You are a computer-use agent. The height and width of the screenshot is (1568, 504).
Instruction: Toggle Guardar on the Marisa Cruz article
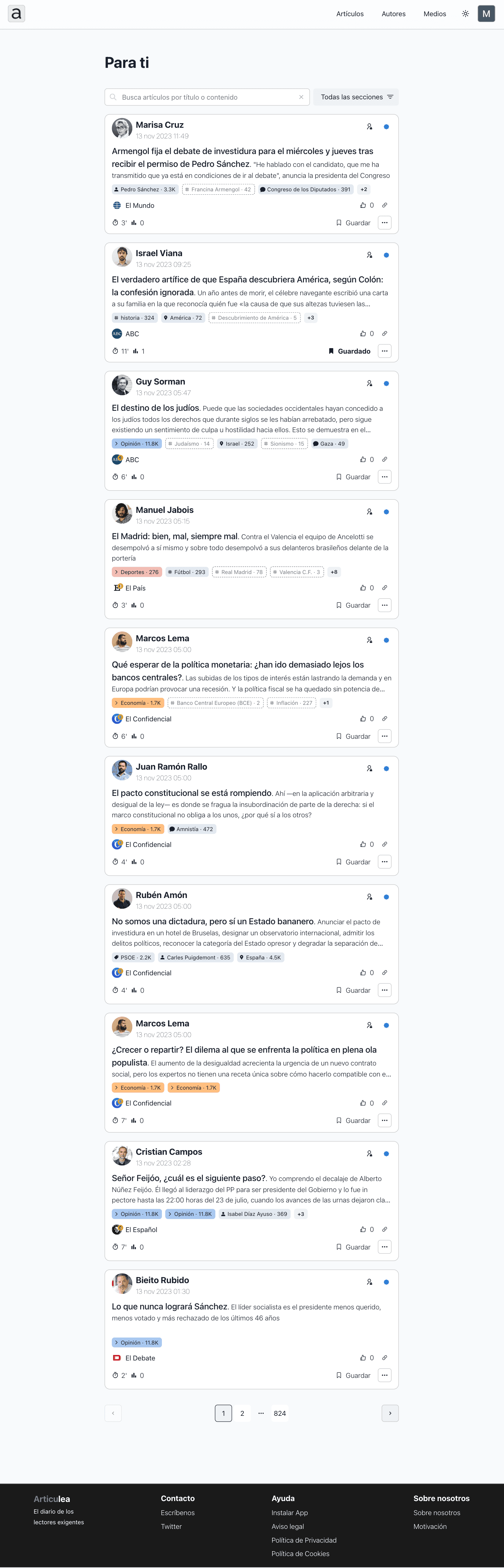click(x=353, y=223)
